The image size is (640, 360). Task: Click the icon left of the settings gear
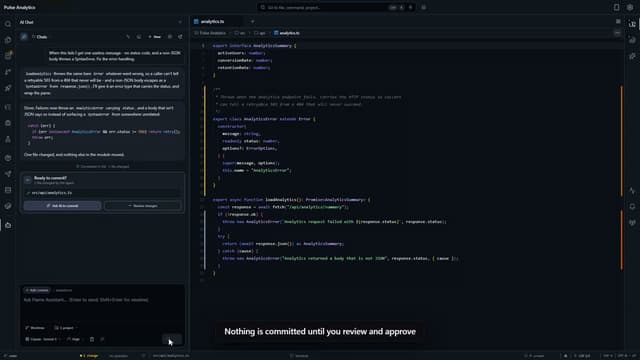pyautogui.click(x=616, y=7)
